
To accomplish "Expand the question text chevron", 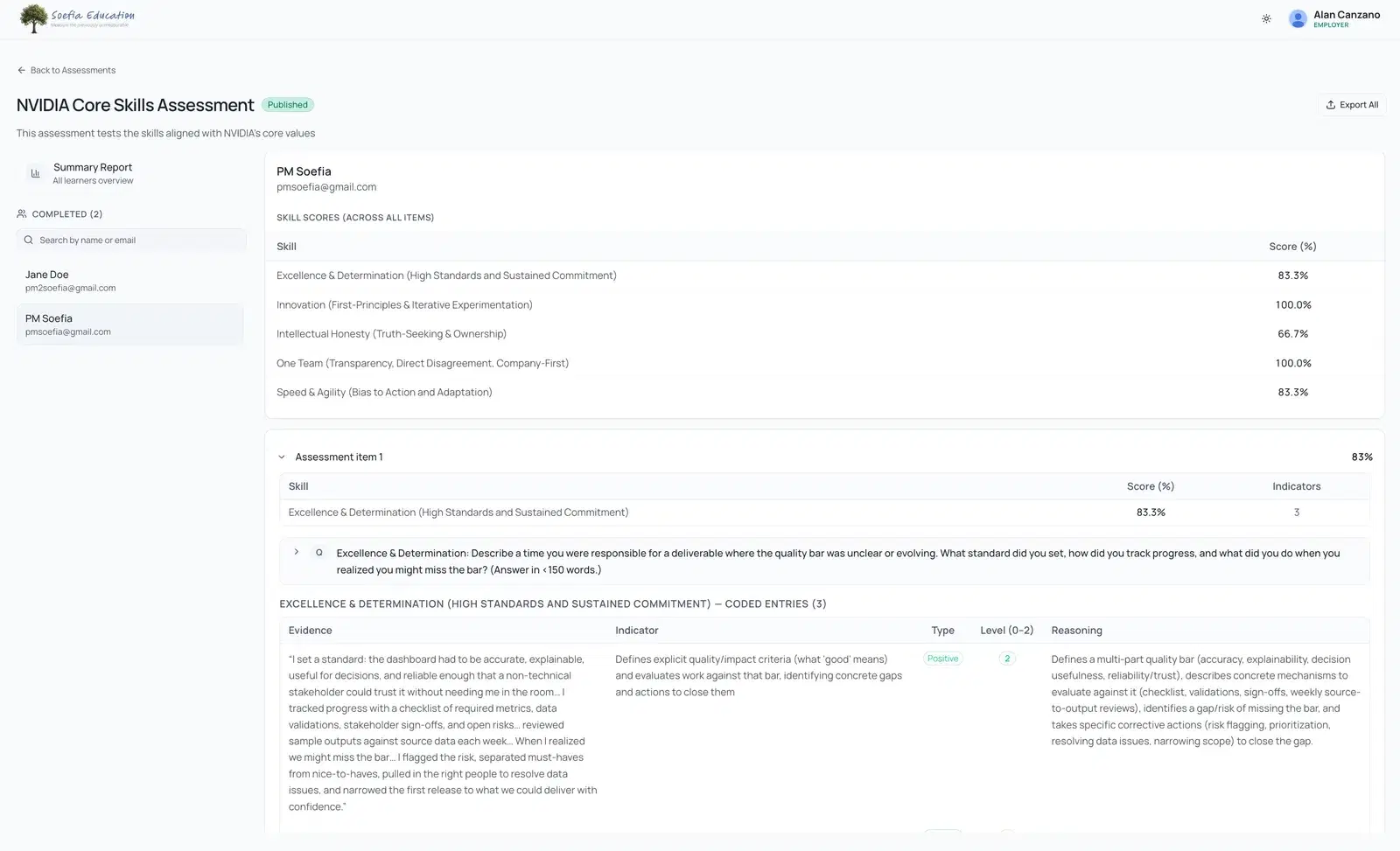I will [x=297, y=552].
